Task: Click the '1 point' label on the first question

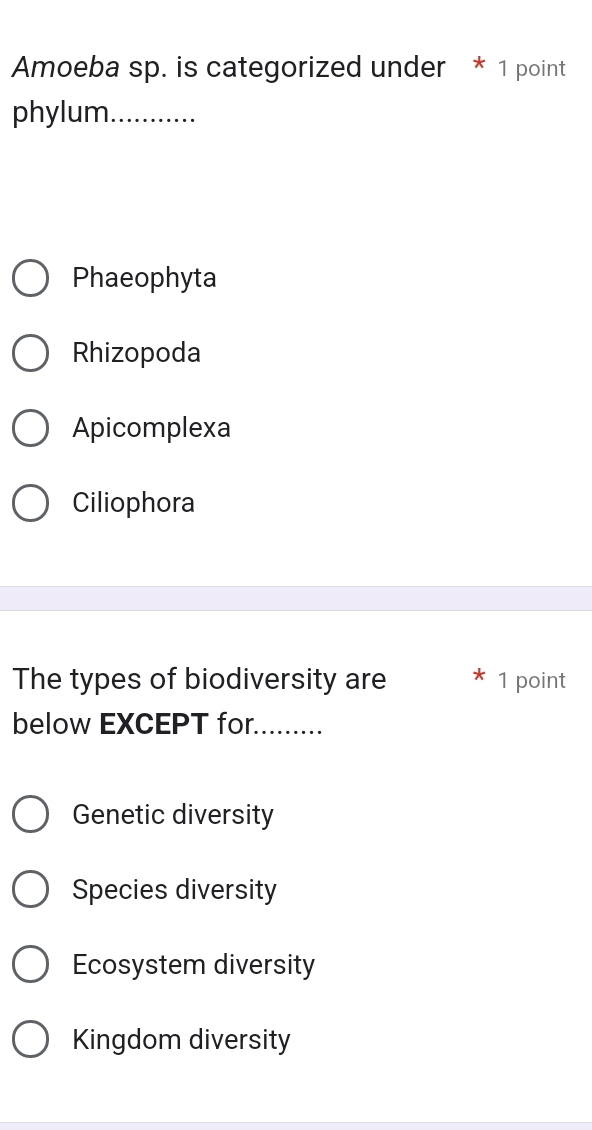Action: pyautogui.click(x=532, y=68)
